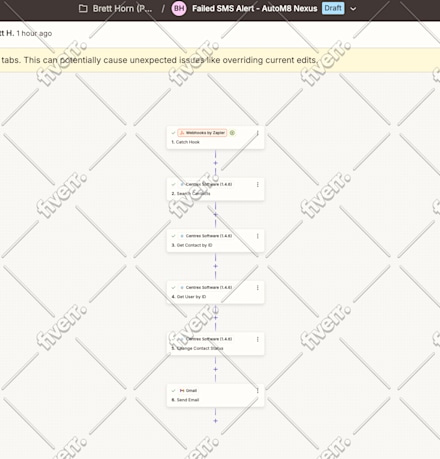Image resolution: width=440 pixels, height=459 pixels.
Task: Click the checkmark on Get User by ID
Action: click(173, 288)
